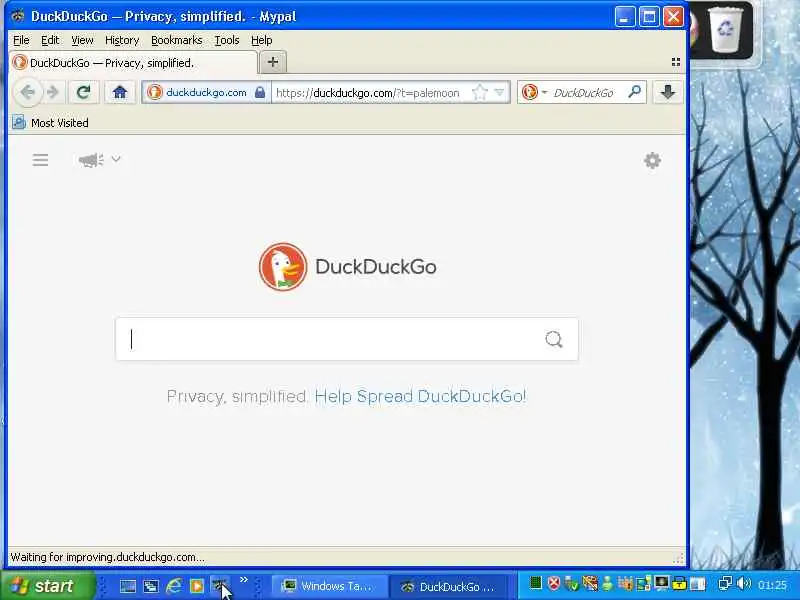
Task: Open the search engine selector dropdown
Action: (534, 92)
